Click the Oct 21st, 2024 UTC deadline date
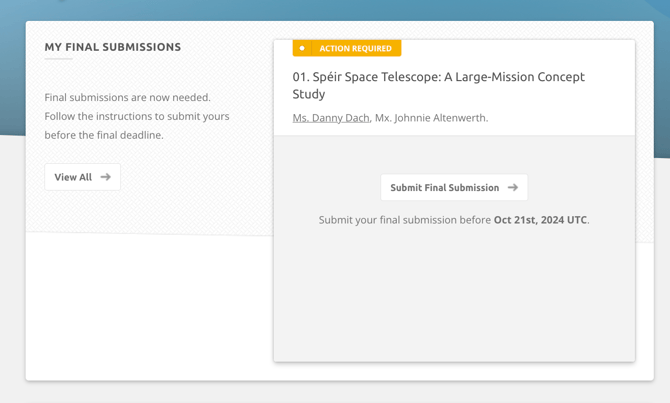Viewport: 670px width, 403px height. [x=540, y=220]
